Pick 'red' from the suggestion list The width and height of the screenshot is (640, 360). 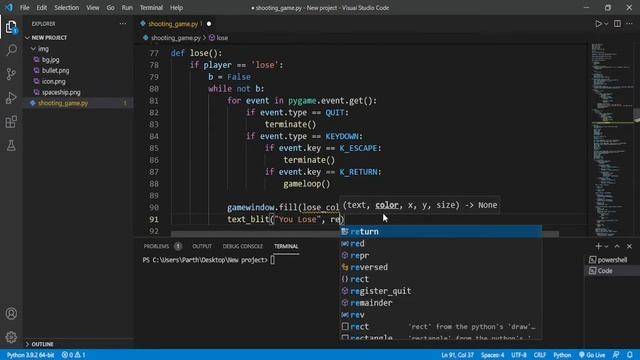(441, 243)
